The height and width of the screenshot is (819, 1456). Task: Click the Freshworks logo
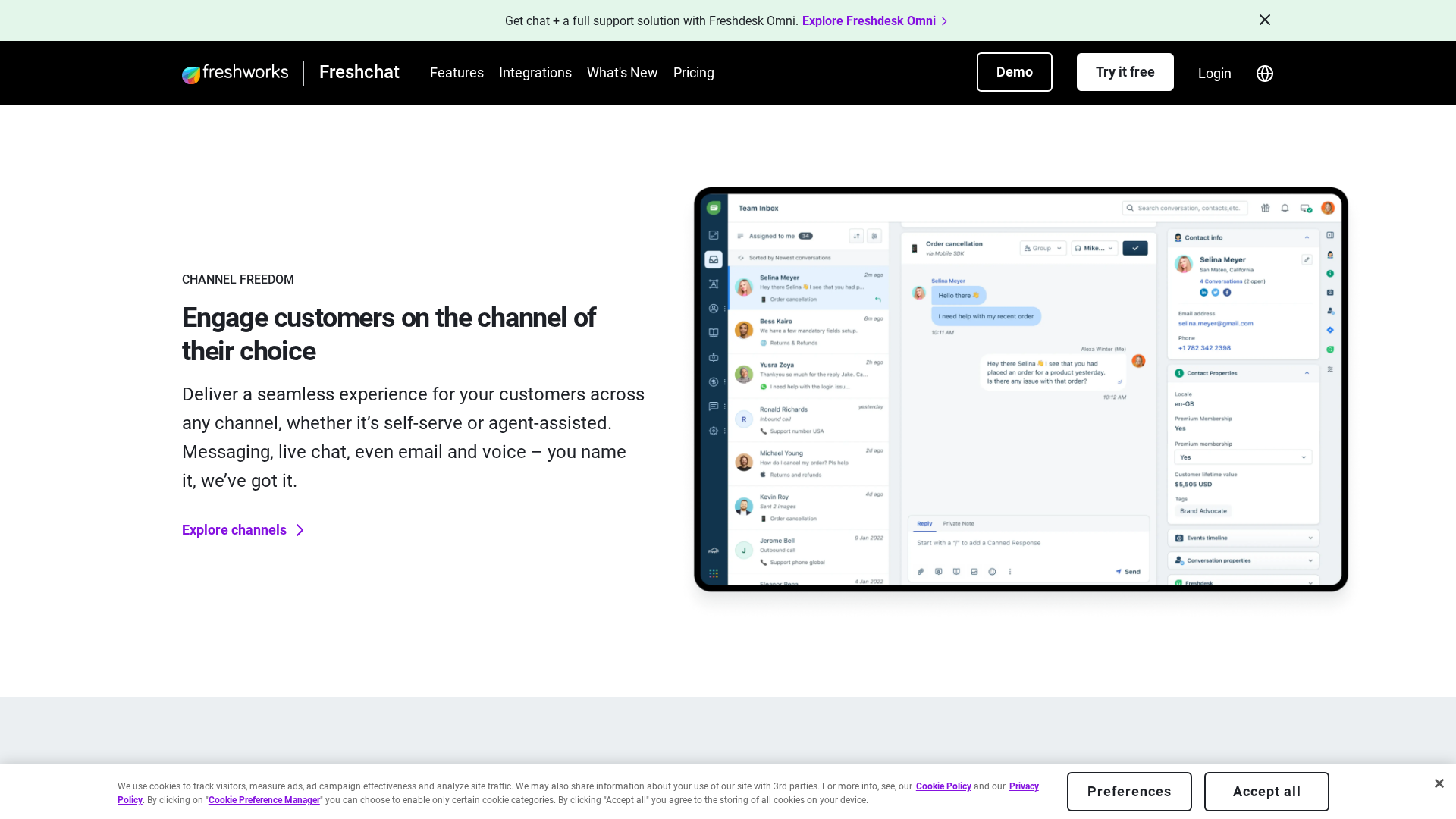(x=235, y=73)
